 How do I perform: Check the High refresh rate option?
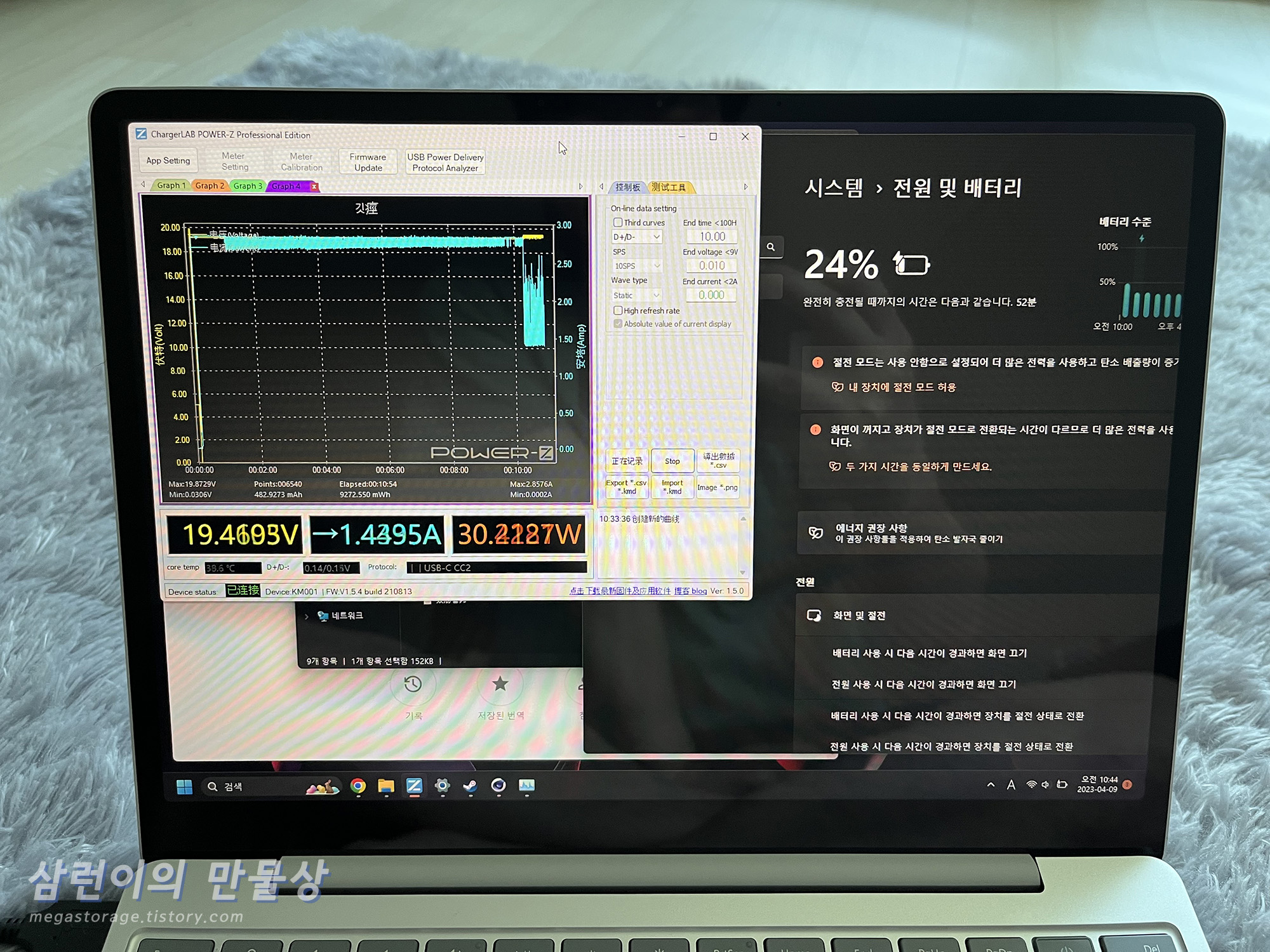click(617, 310)
